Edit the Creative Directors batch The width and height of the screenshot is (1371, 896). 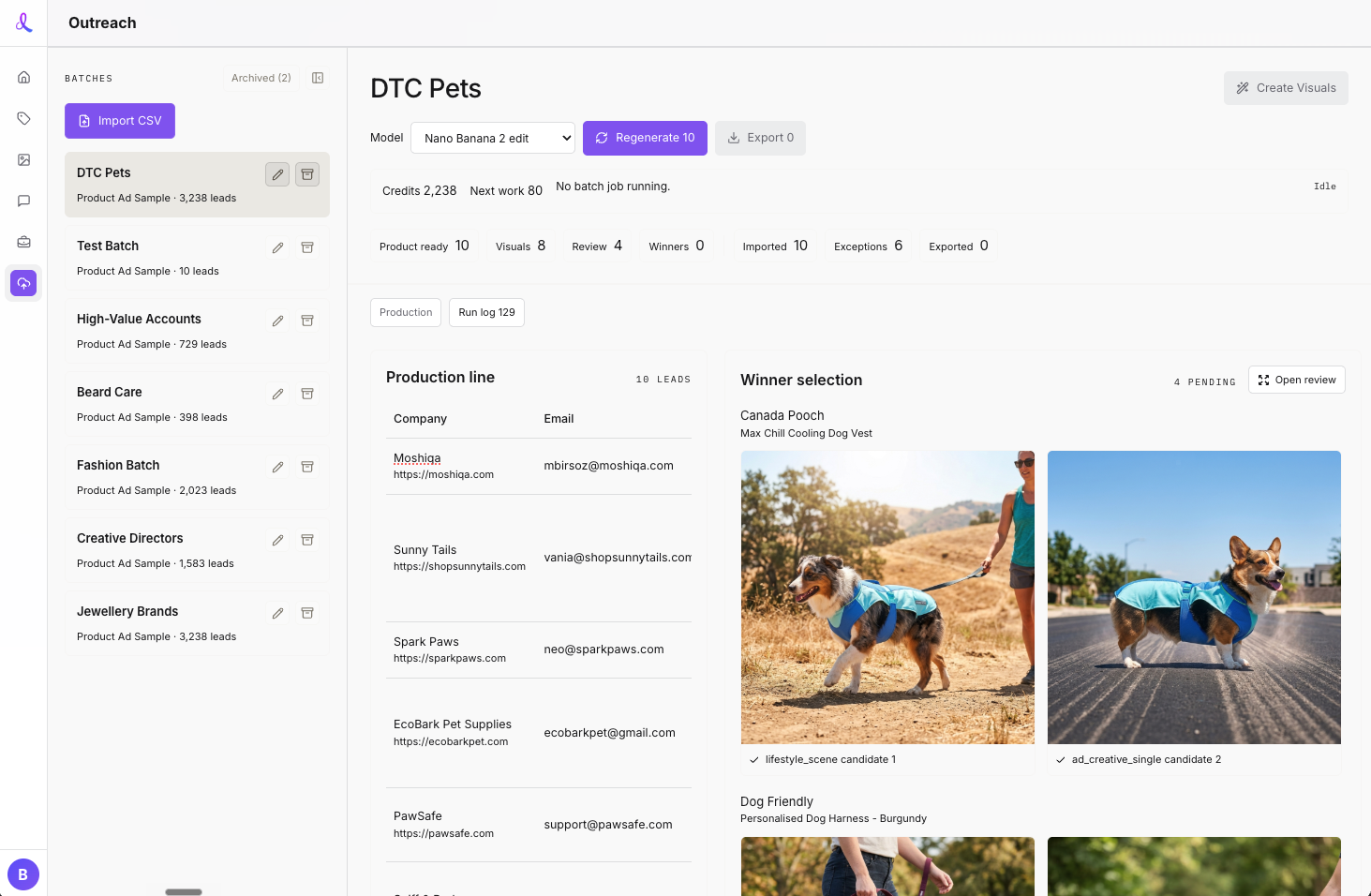pos(277,540)
